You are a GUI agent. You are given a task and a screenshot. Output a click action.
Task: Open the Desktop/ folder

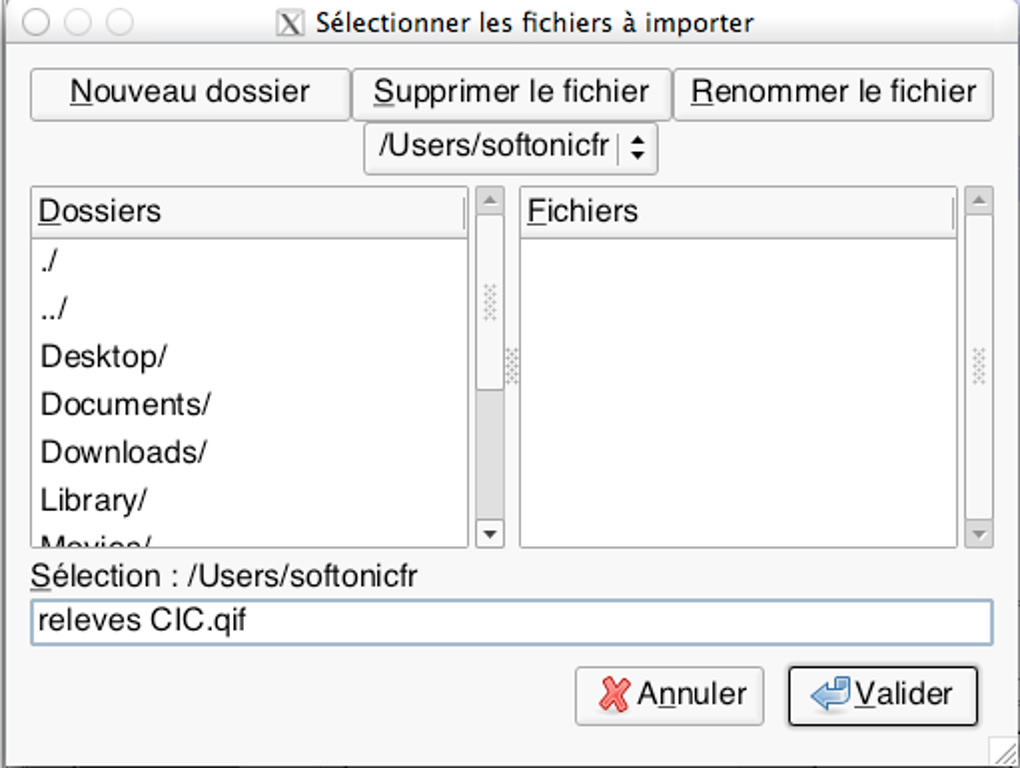104,357
